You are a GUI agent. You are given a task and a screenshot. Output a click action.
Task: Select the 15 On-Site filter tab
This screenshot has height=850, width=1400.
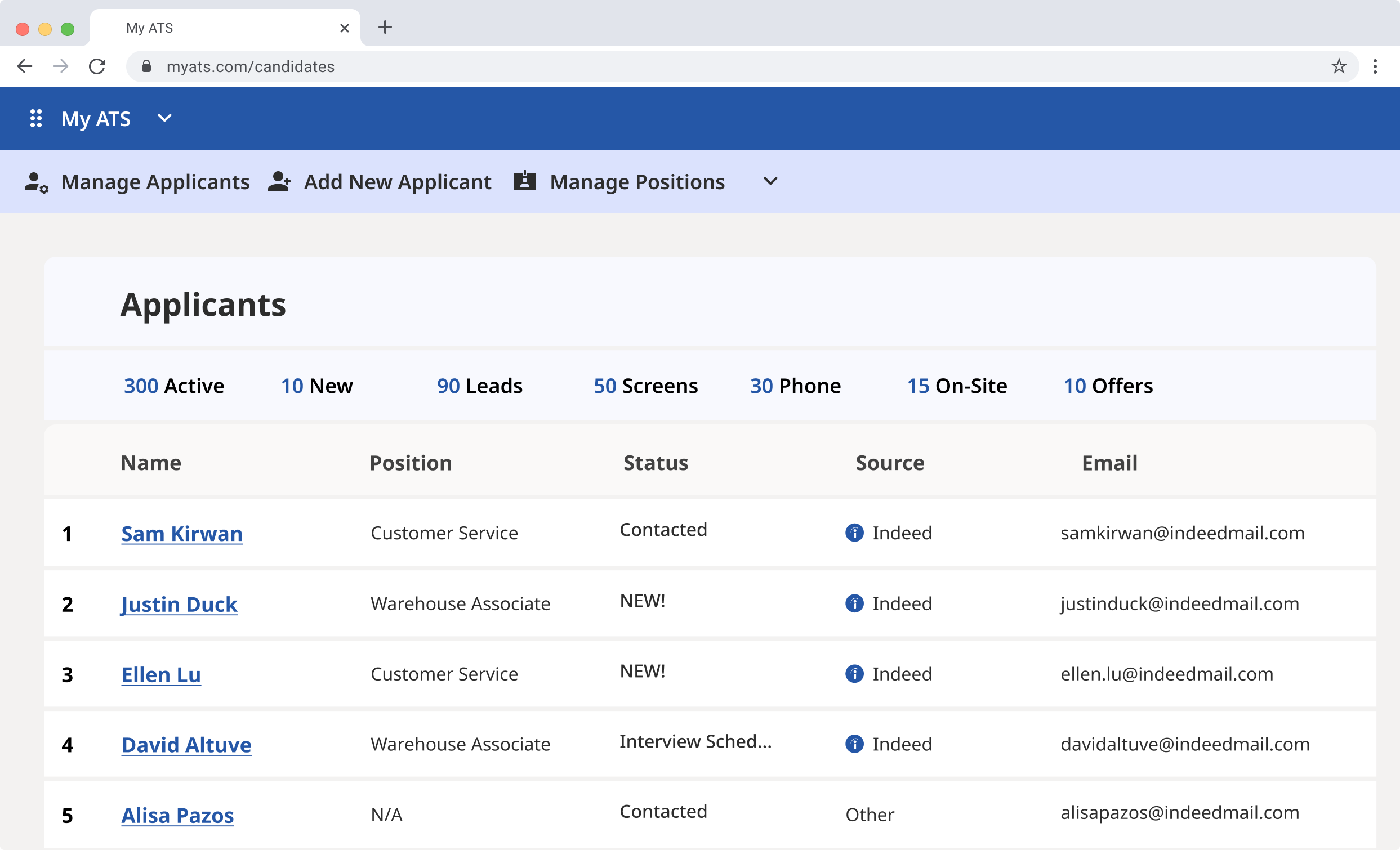click(x=955, y=385)
